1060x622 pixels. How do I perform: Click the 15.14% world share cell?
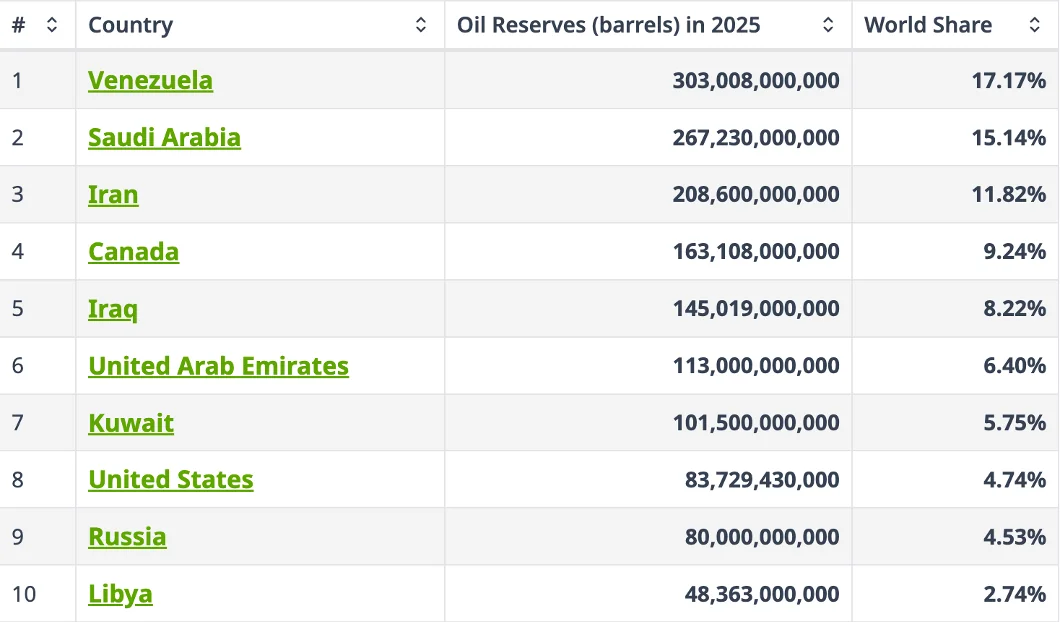1008,137
